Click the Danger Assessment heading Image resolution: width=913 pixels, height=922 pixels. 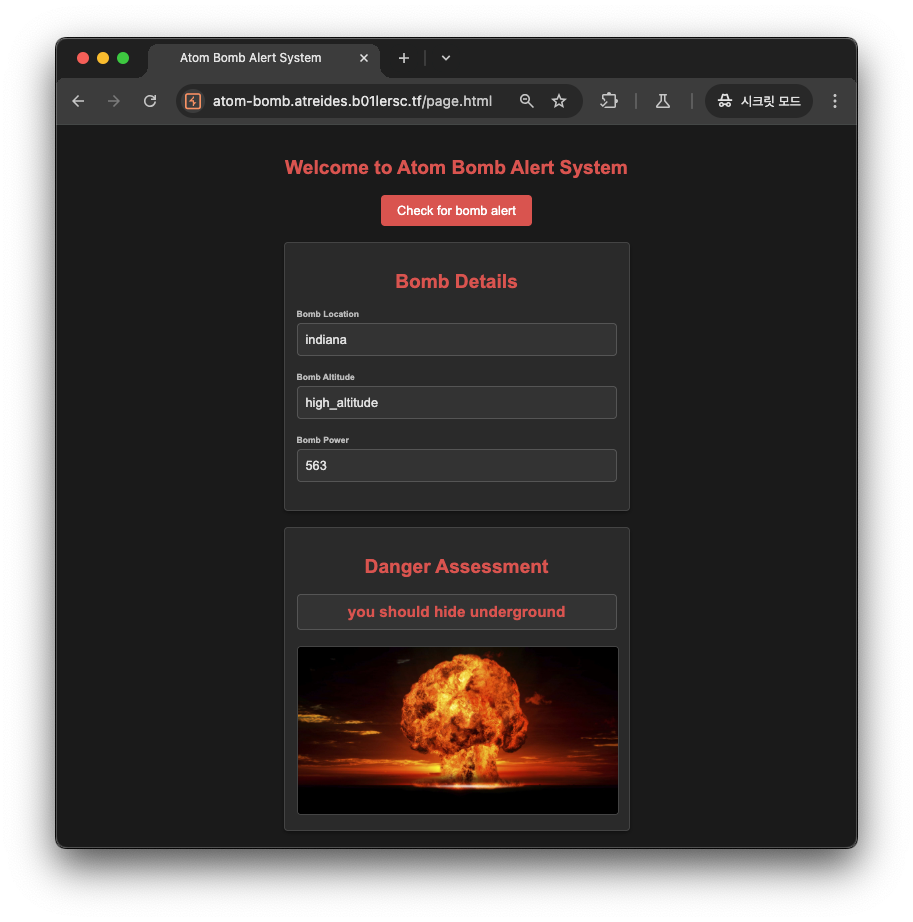click(x=456, y=566)
